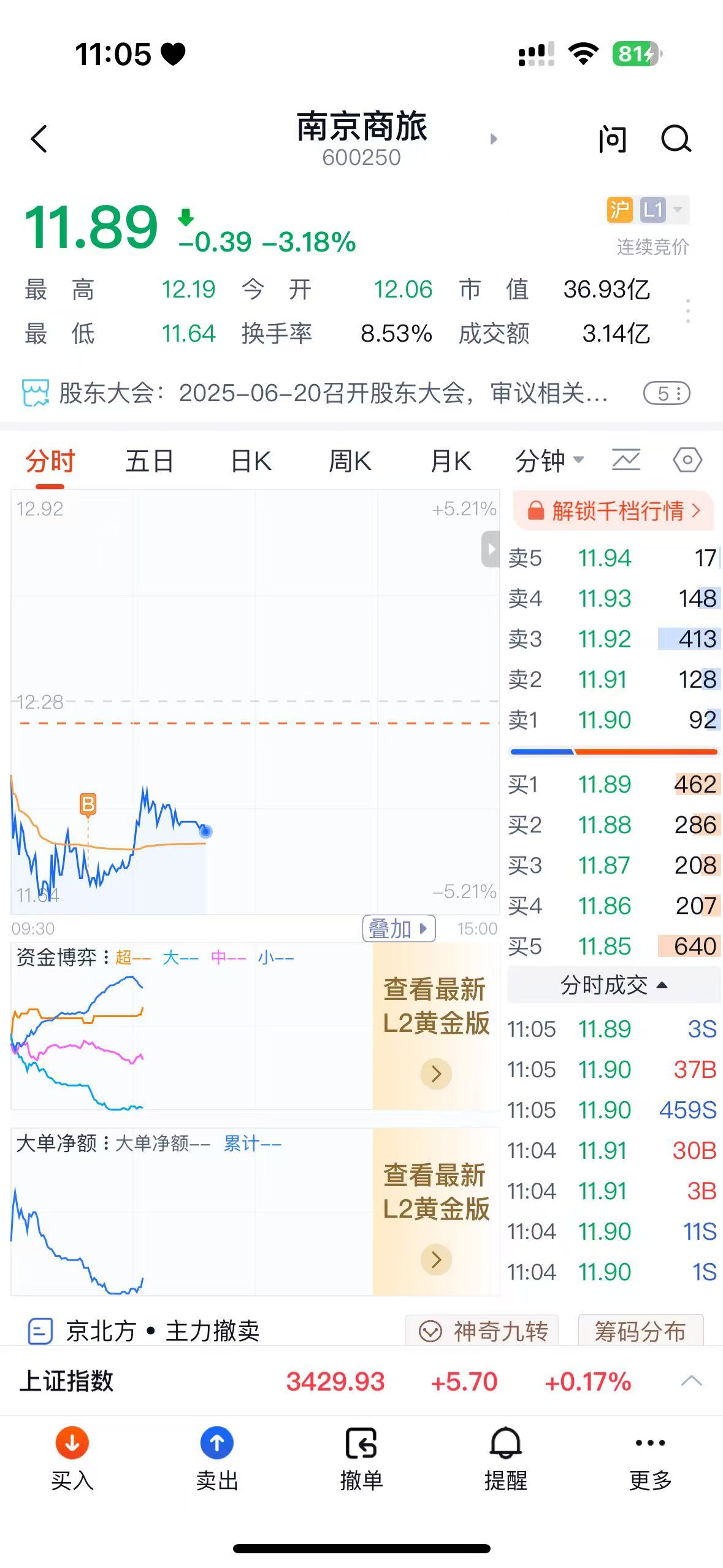Tap the 30B trade record row
The image size is (723, 1568).
click(612, 1151)
